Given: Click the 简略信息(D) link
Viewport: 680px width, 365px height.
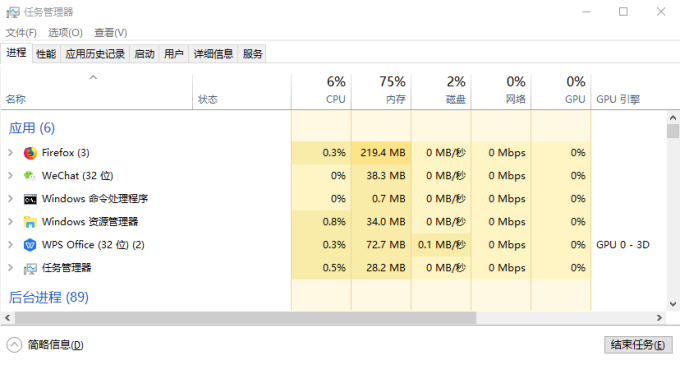Looking at the screenshot, I should coord(56,345).
